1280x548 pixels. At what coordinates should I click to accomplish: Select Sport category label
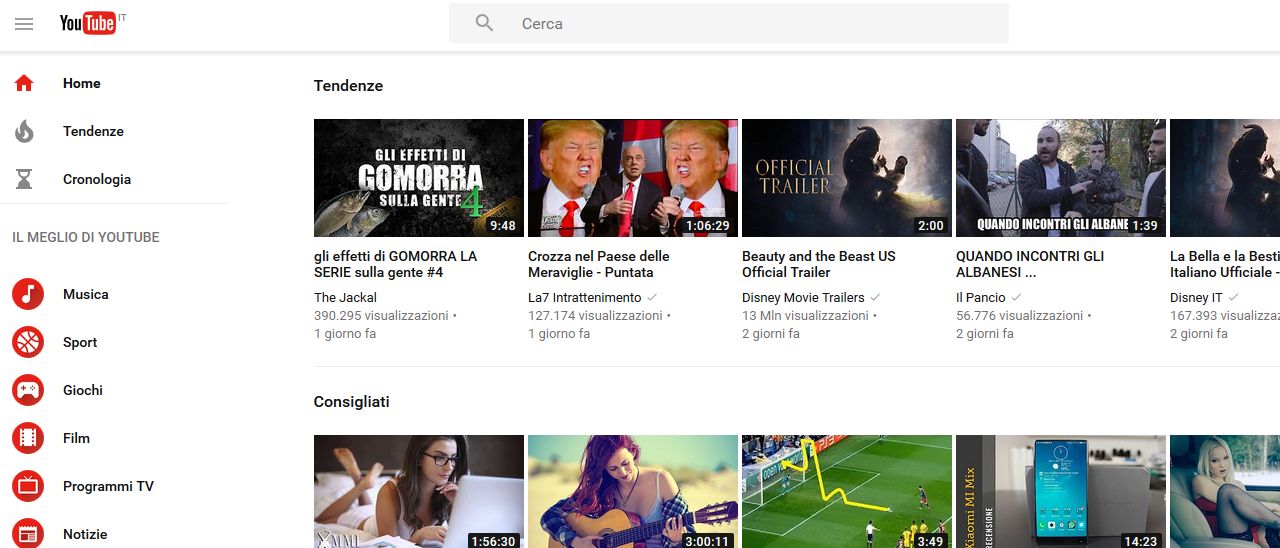(x=80, y=342)
